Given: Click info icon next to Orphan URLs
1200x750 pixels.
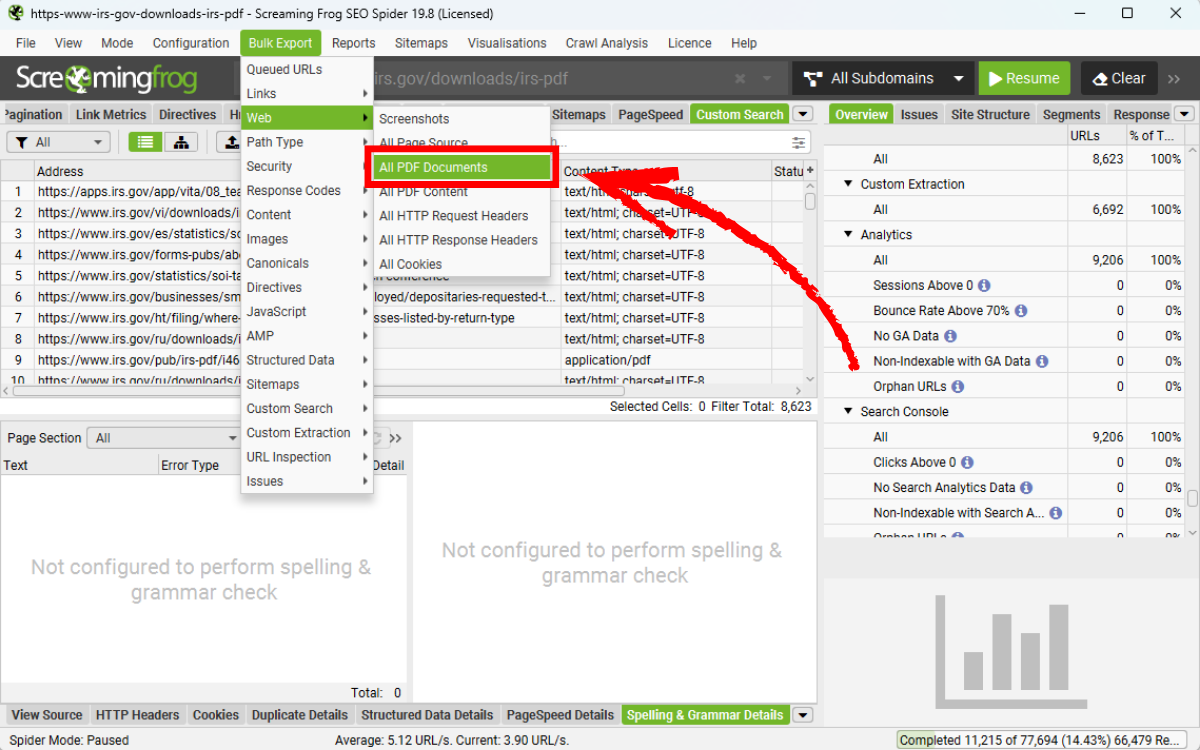Looking at the screenshot, I should [958, 387].
